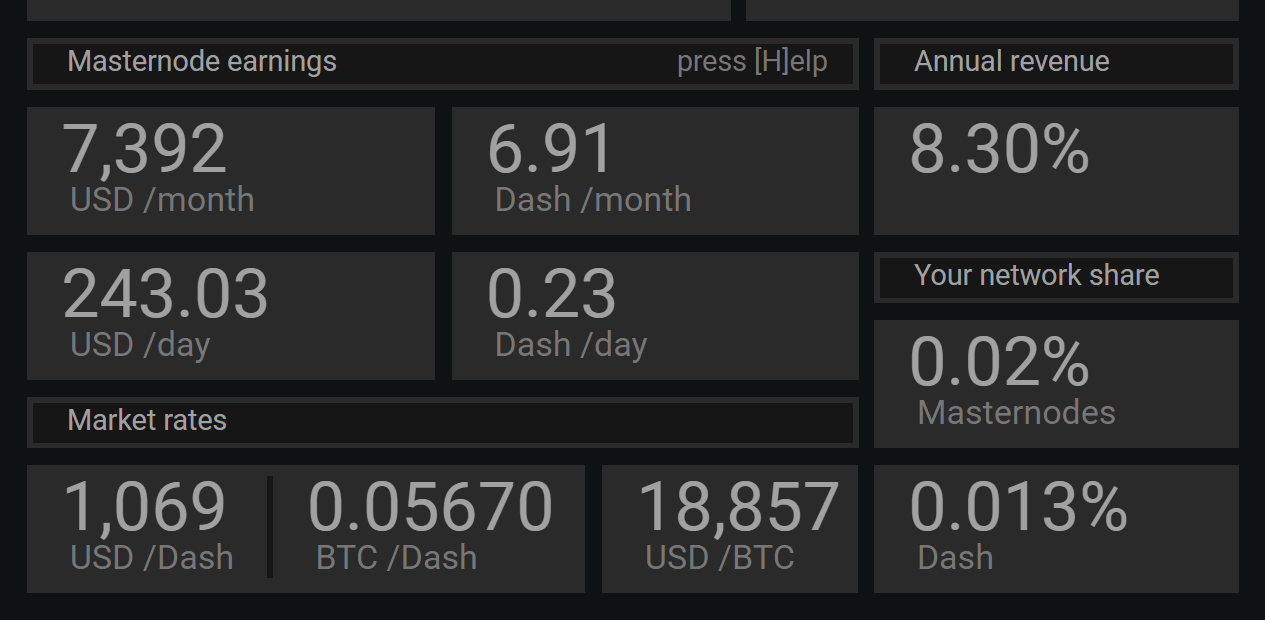
Task: Click the 6.91 Dash per month value
Action: tap(550, 150)
